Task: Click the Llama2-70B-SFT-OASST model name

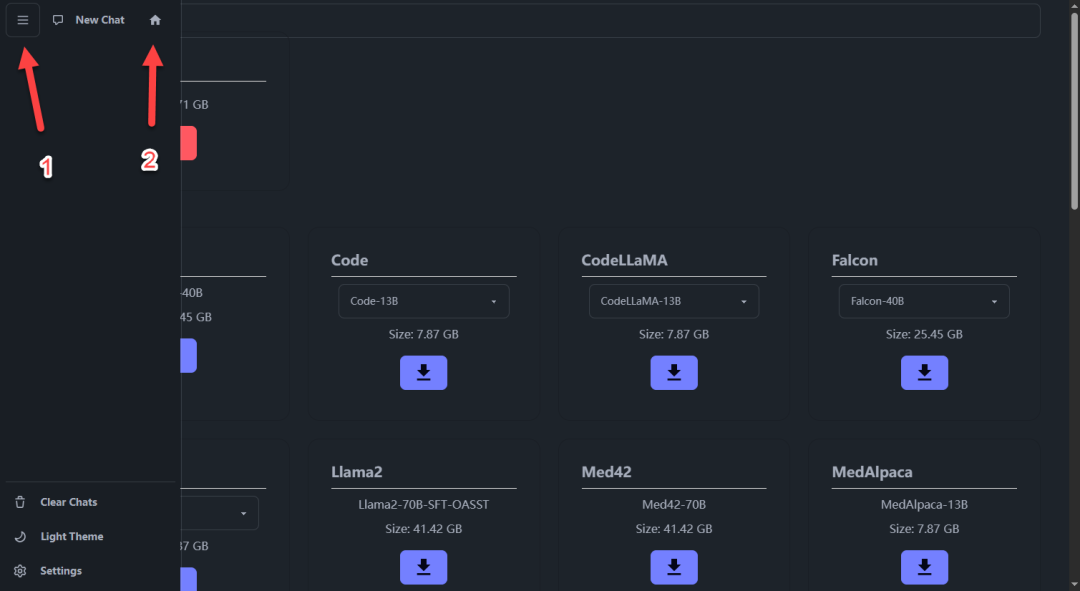Action: click(x=424, y=504)
